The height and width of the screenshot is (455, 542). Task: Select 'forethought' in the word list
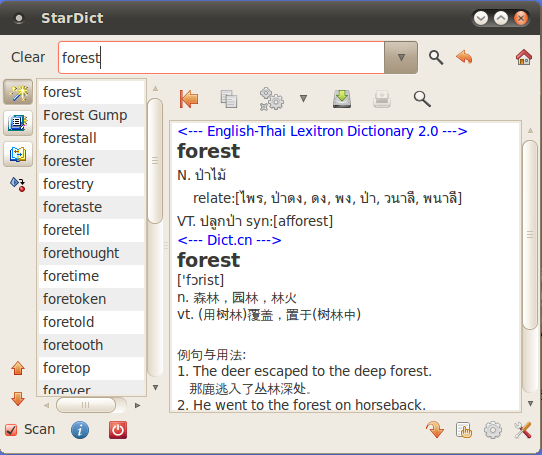click(x=91, y=253)
